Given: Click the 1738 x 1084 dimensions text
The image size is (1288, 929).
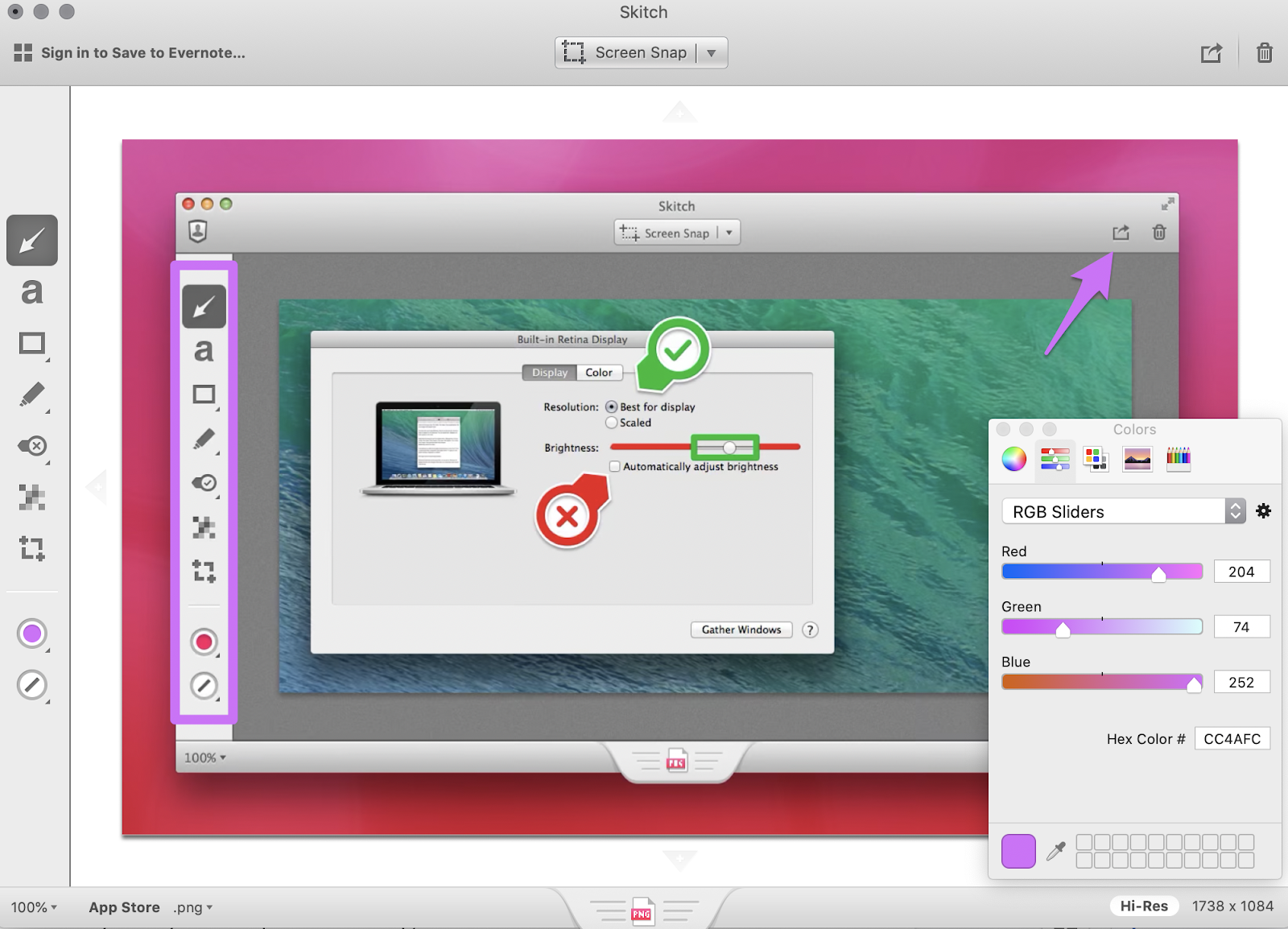Looking at the screenshot, I should pyautogui.click(x=1232, y=906).
